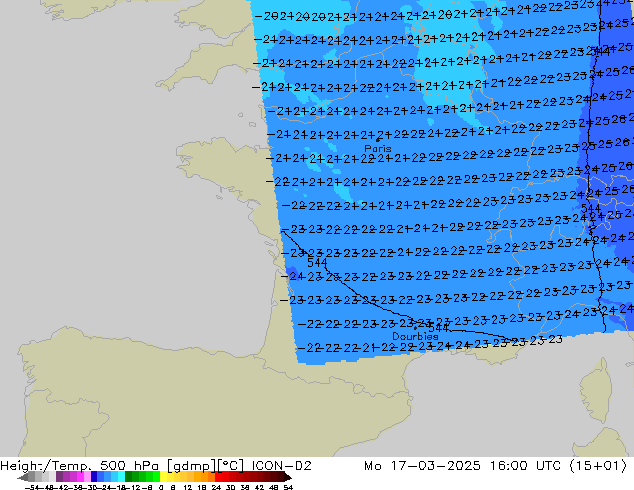
Task: Pick the bright red swatch above legend value 24
Action: pyautogui.click(x=218, y=477)
